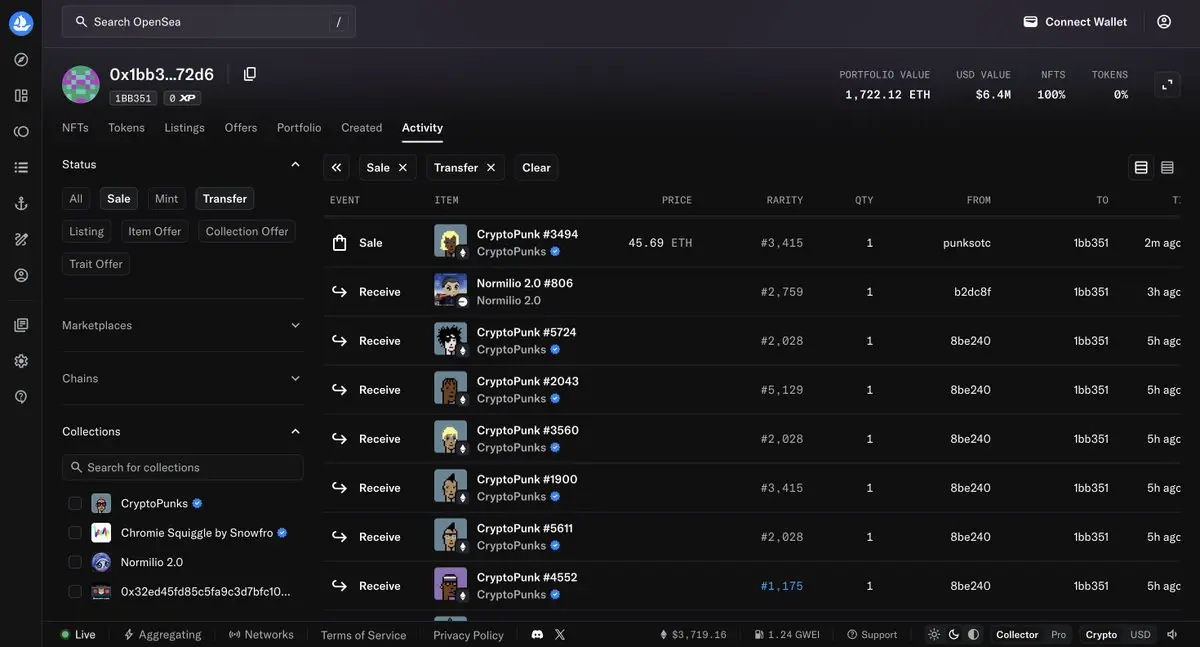Image resolution: width=1200 pixels, height=647 pixels.
Task: Select the All status filter
Action: (x=76, y=199)
